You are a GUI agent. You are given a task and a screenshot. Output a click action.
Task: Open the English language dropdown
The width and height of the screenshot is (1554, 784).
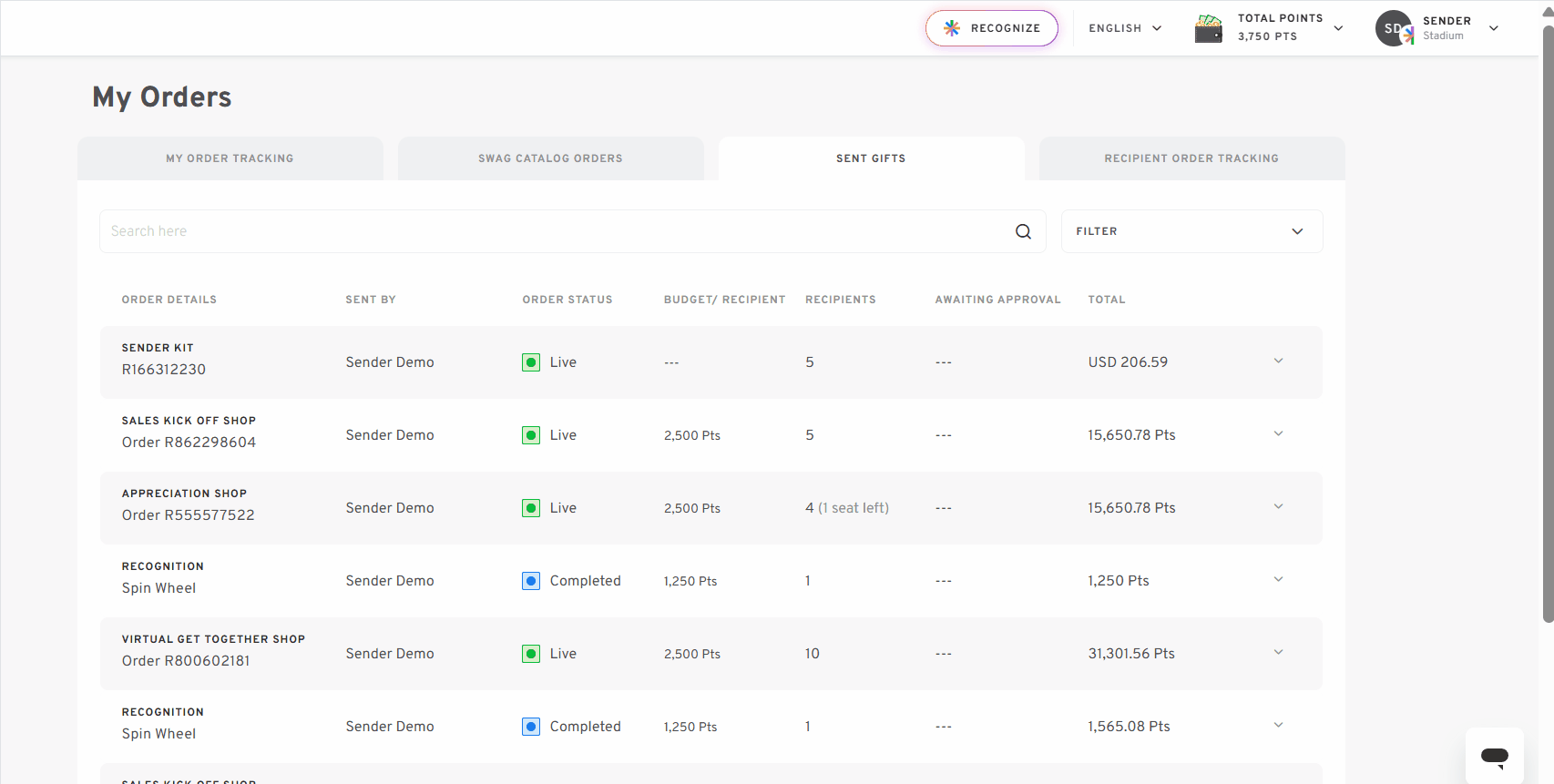[1125, 28]
